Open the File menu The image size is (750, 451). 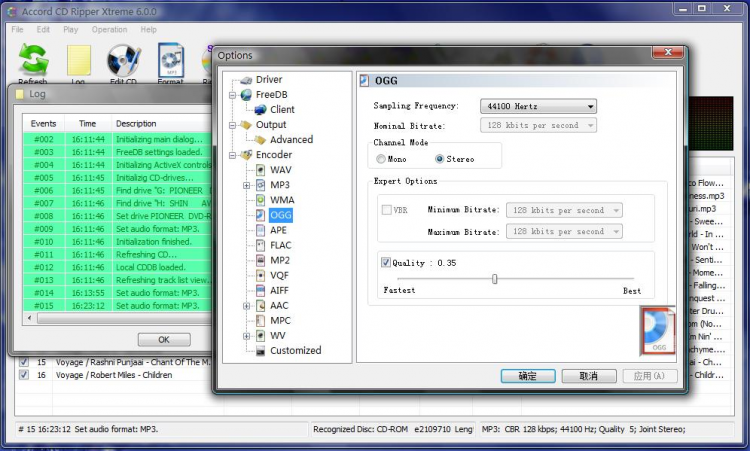tap(17, 30)
